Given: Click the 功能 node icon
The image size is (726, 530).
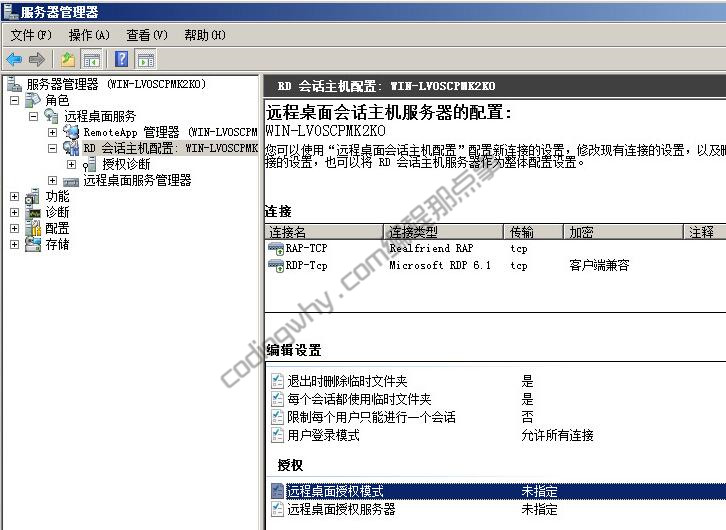Looking at the screenshot, I should point(33,196).
